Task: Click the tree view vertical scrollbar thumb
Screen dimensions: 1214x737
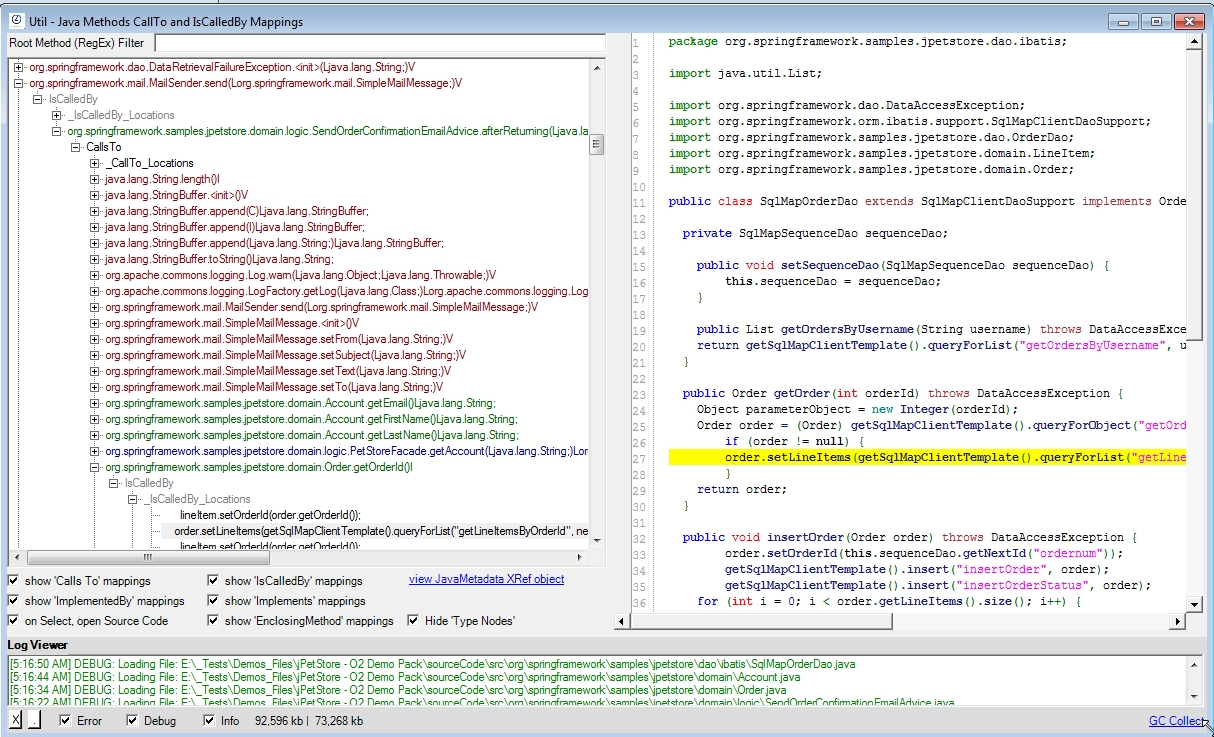Action: [x=597, y=144]
